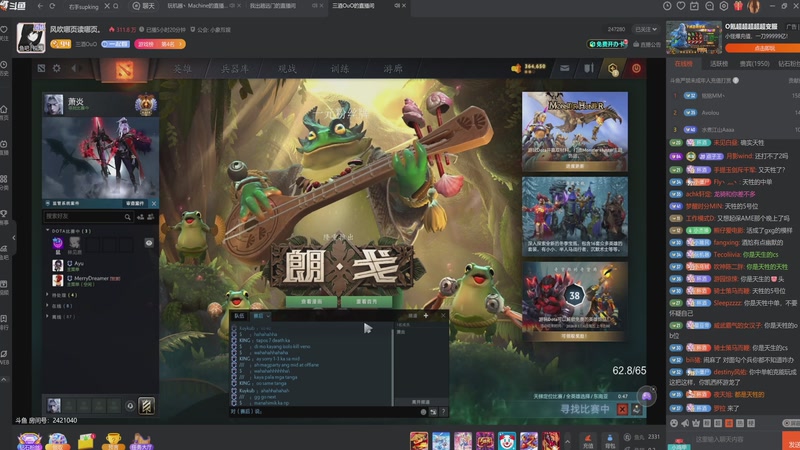Click the right green button under hero title

tap(367, 302)
